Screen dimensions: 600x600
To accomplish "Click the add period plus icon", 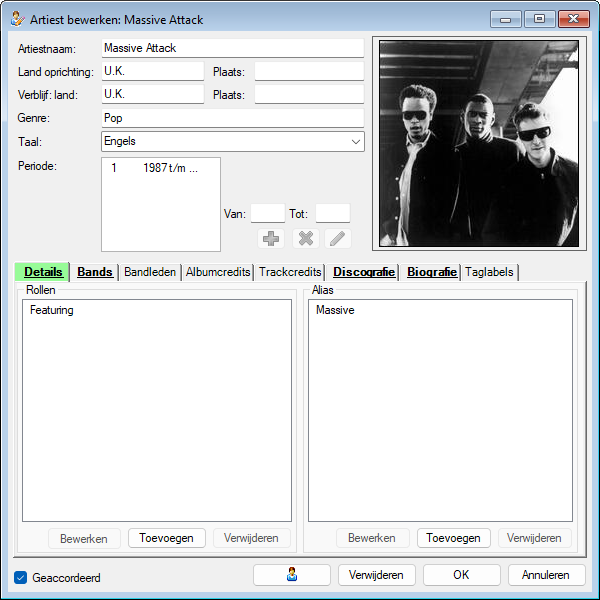I will 271,238.
